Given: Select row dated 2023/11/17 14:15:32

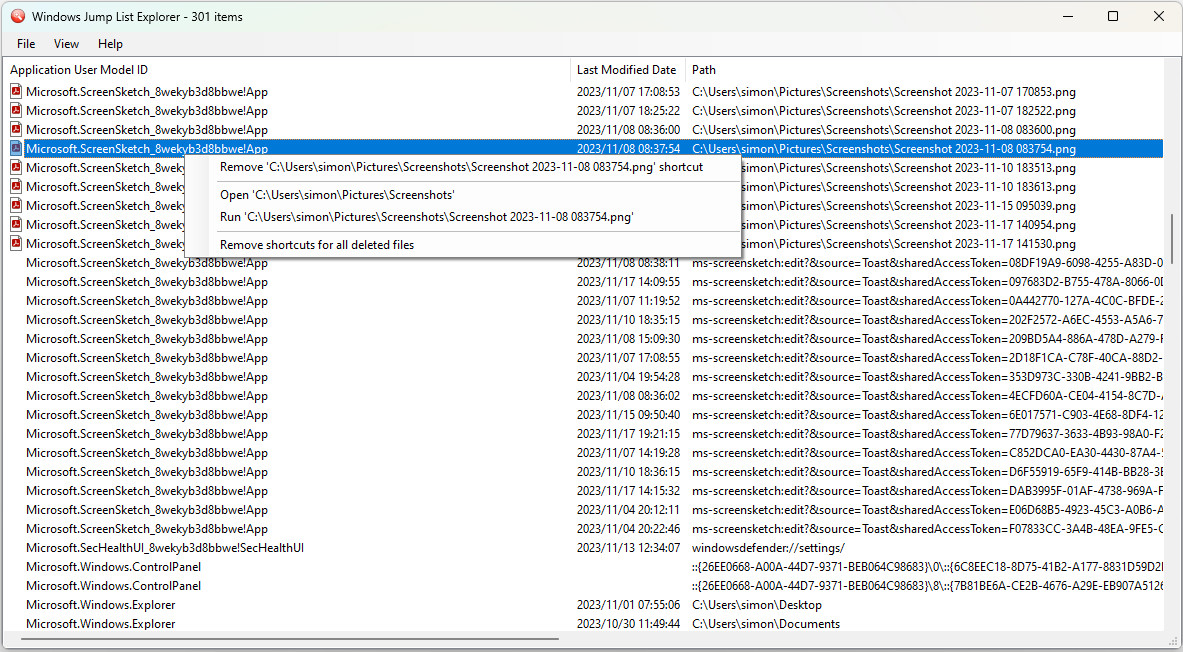Looking at the screenshot, I should click(582, 491).
